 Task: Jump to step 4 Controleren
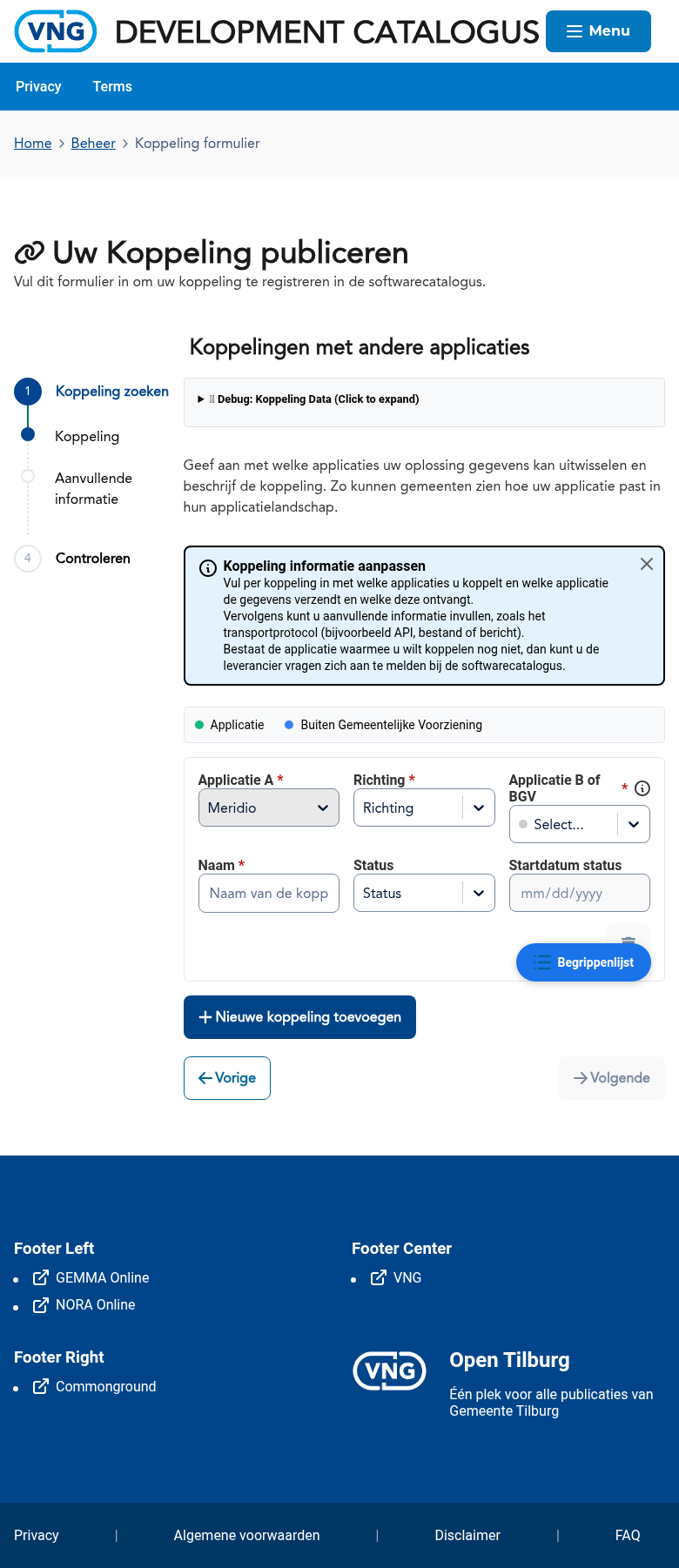point(92,558)
